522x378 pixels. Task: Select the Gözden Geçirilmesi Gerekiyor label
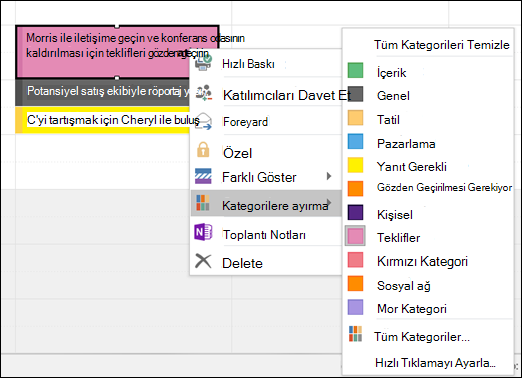tap(444, 188)
